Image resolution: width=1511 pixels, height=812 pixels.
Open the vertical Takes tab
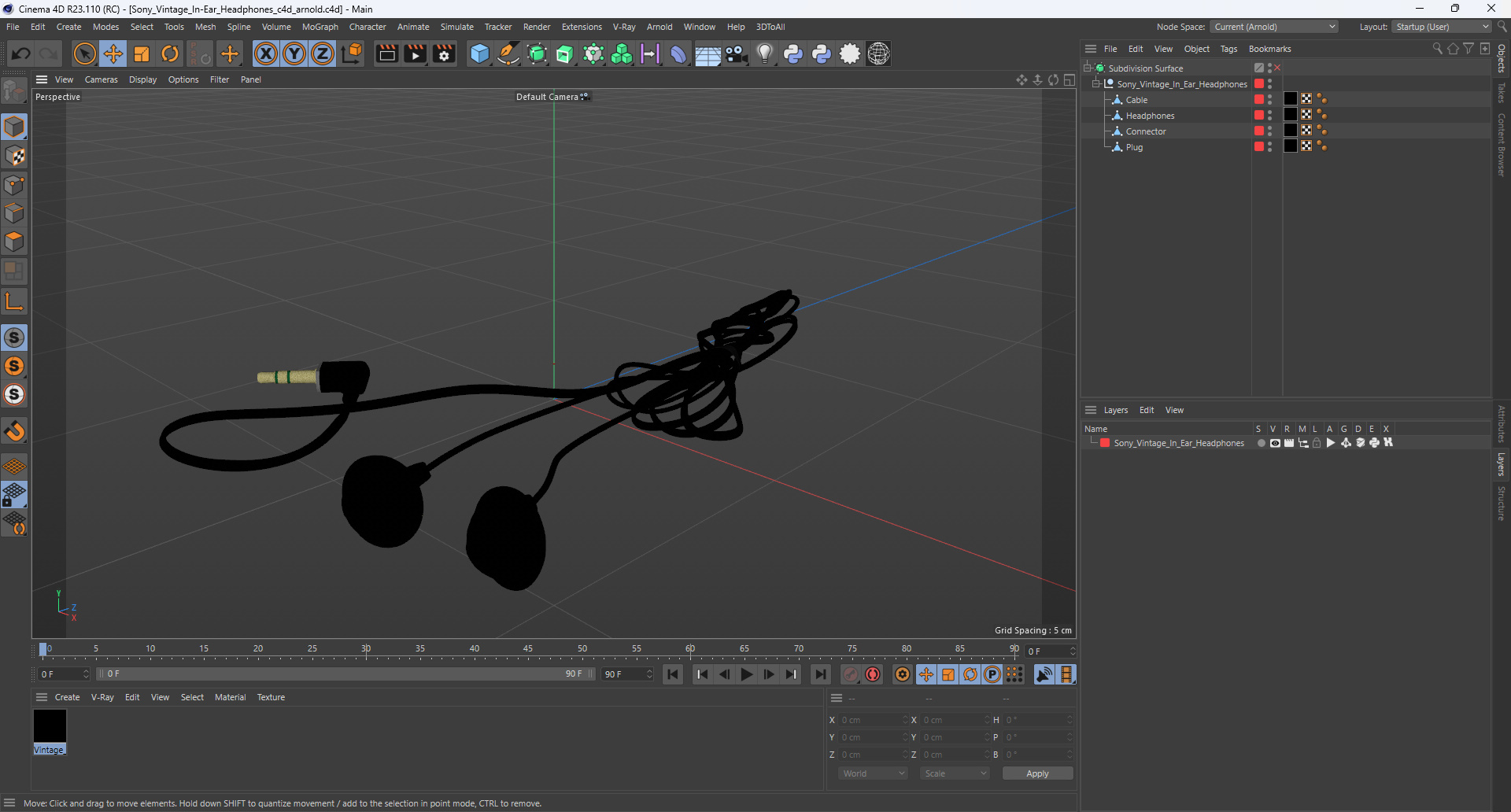1502,93
